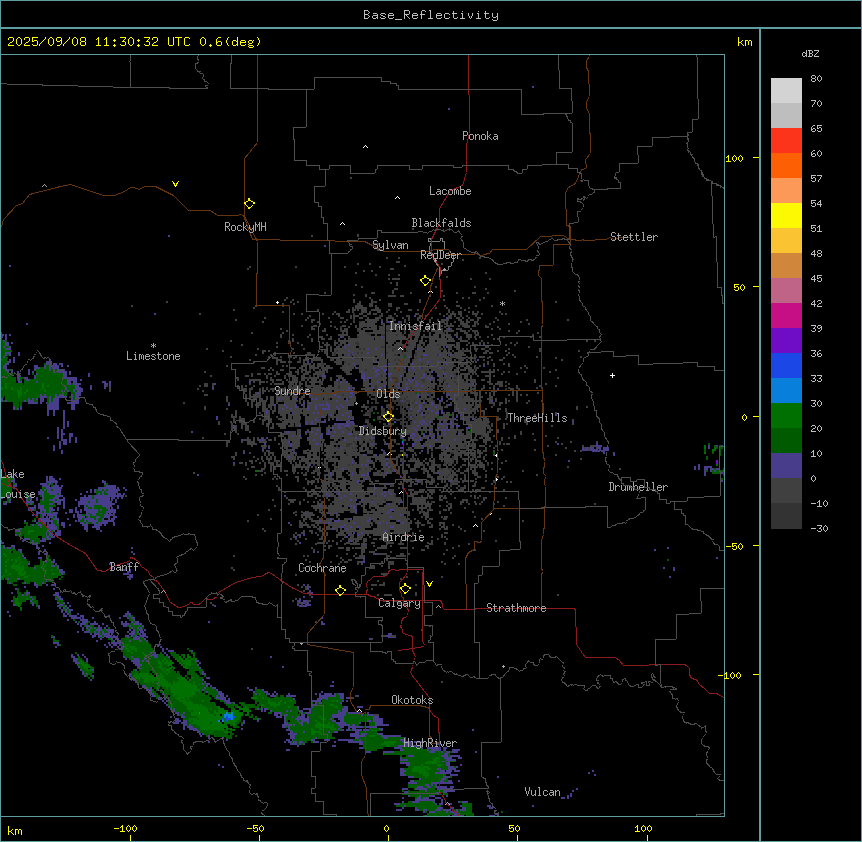Viewport: 862px width, 842px height.
Task: Click the yellow V marker northwest of RockyMH
Action: tap(175, 184)
